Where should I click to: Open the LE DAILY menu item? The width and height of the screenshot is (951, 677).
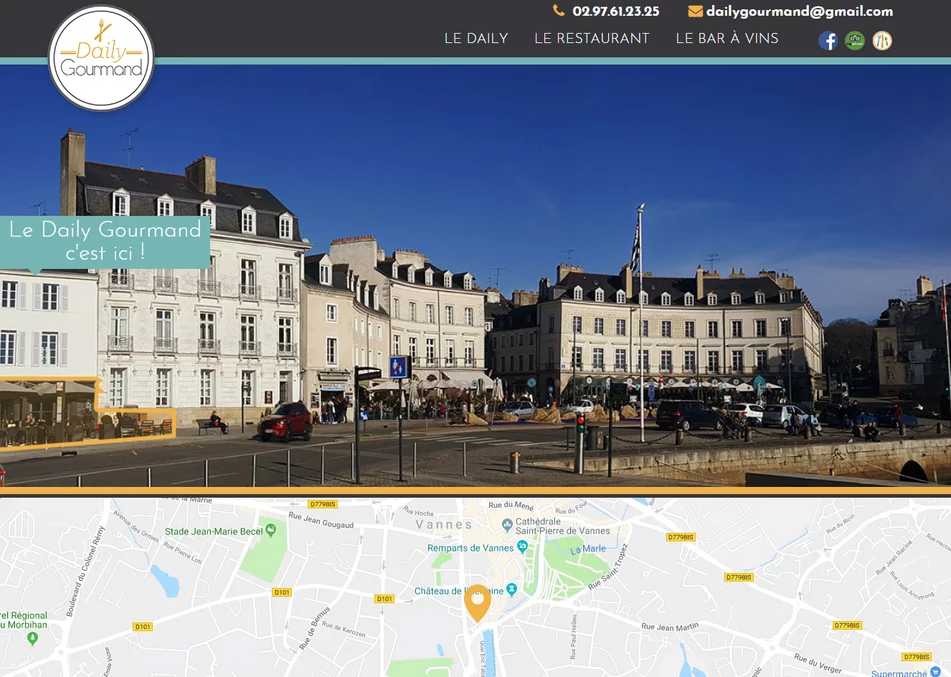tap(476, 39)
